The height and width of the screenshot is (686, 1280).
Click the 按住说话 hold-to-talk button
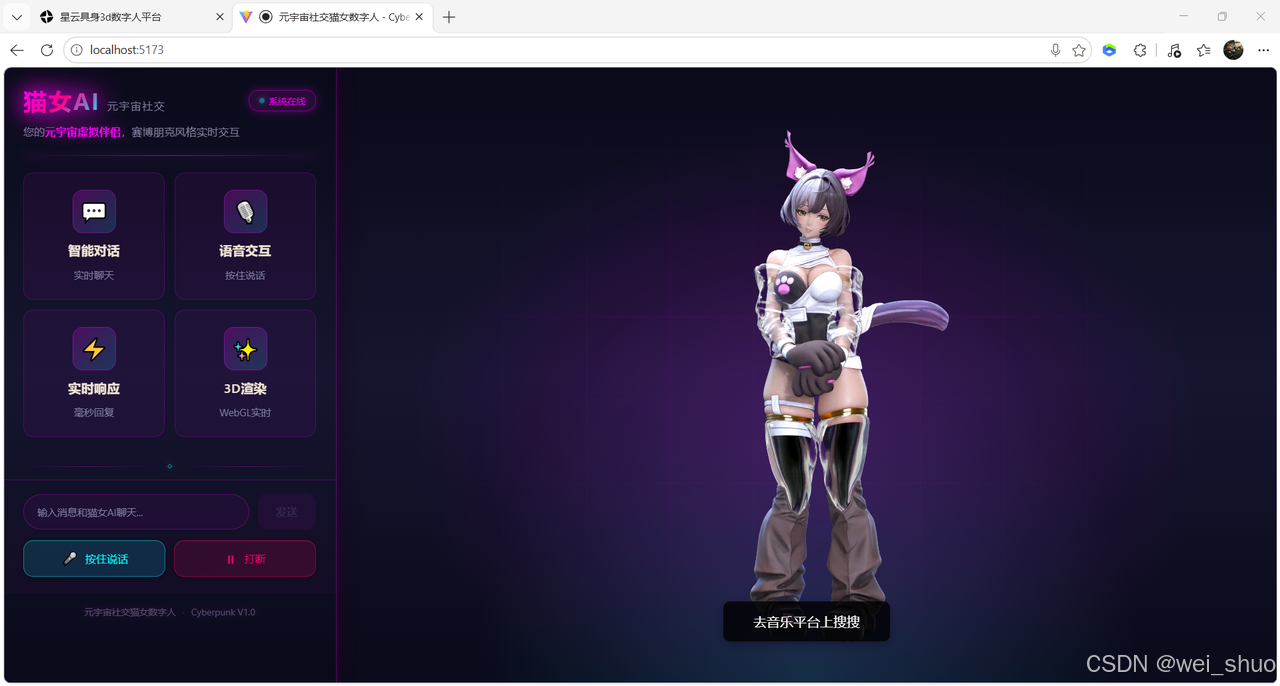(x=94, y=559)
